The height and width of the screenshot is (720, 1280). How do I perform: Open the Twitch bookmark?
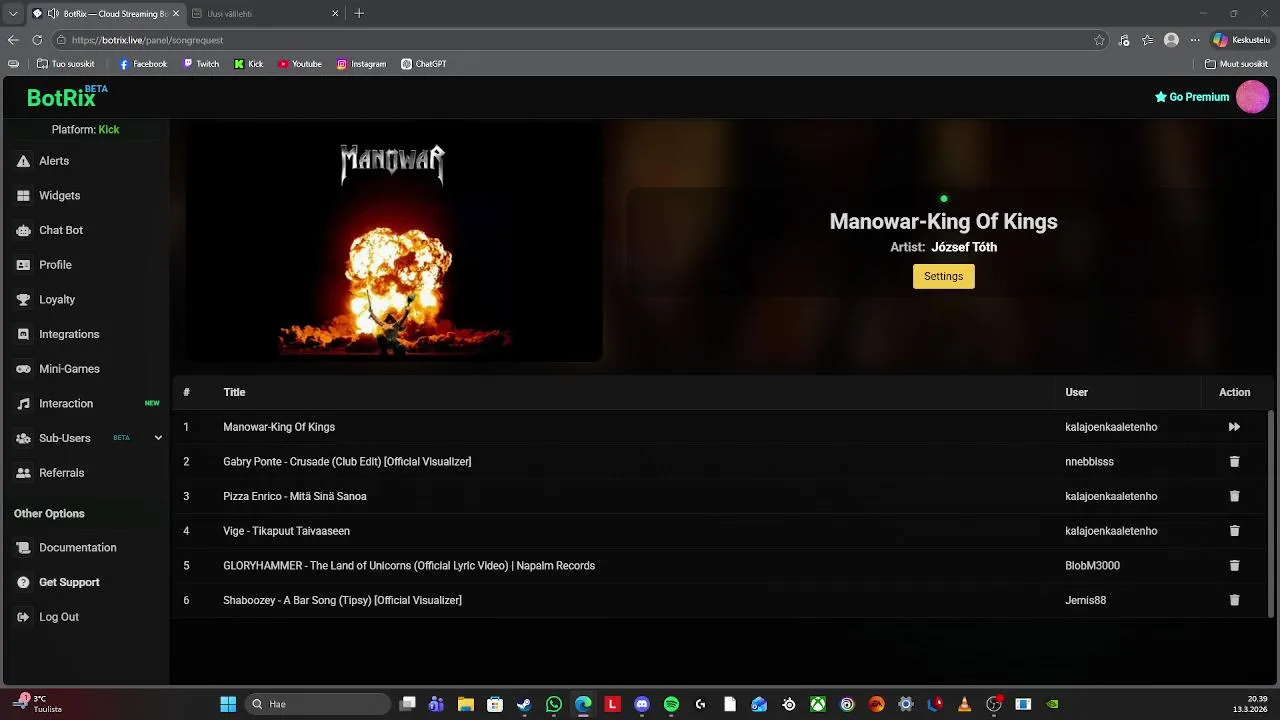pyautogui.click(x=201, y=64)
